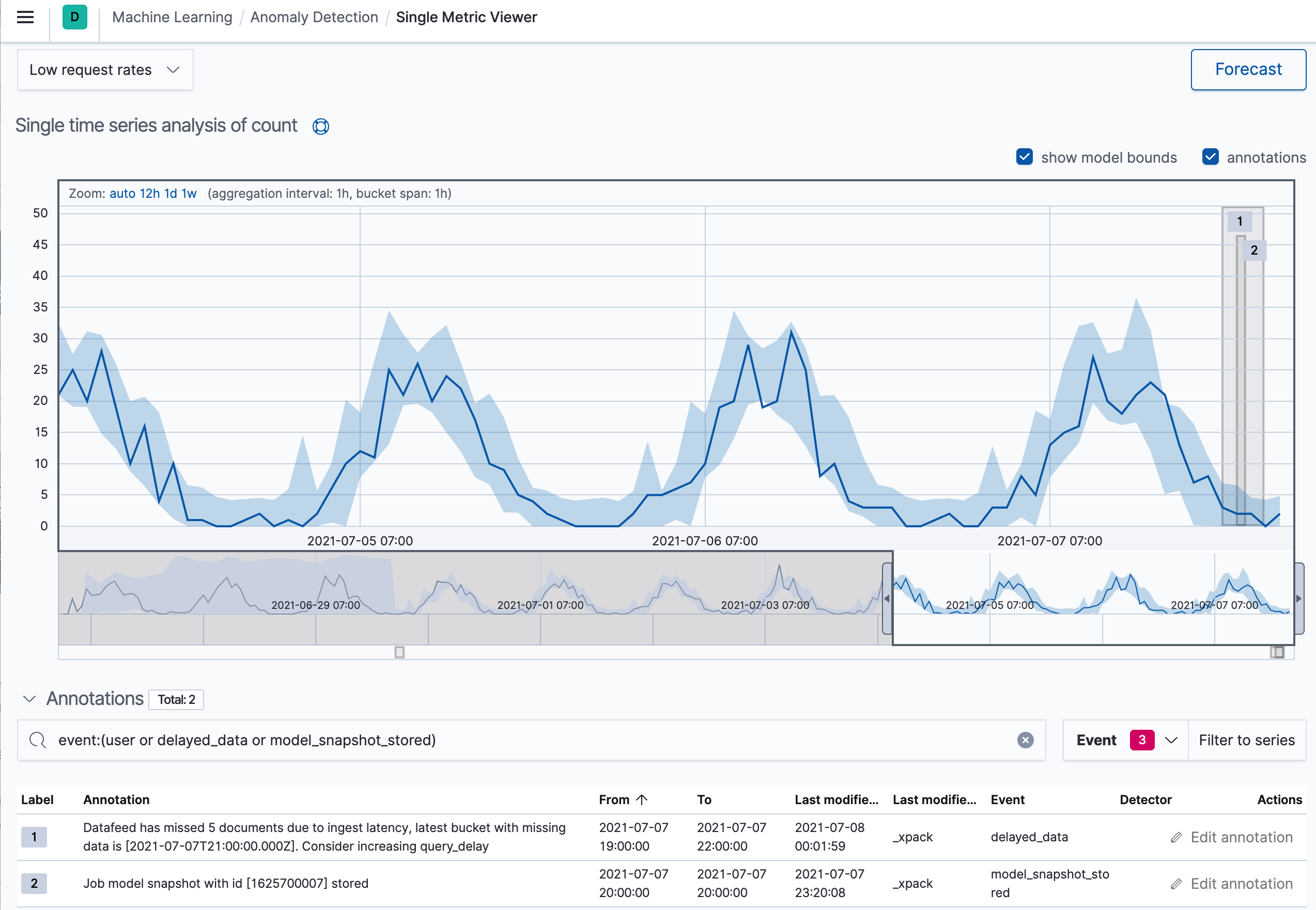Open the Low request rates job selector

pos(105,70)
